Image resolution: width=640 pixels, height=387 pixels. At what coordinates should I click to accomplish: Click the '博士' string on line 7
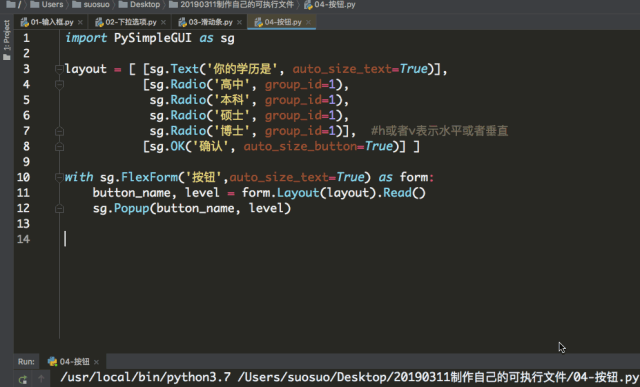[x=232, y=131]
